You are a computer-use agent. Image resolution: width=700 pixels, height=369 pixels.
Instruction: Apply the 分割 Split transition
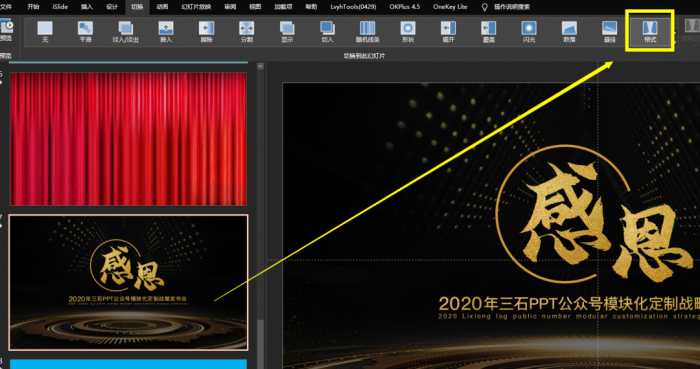coord(246,32)
